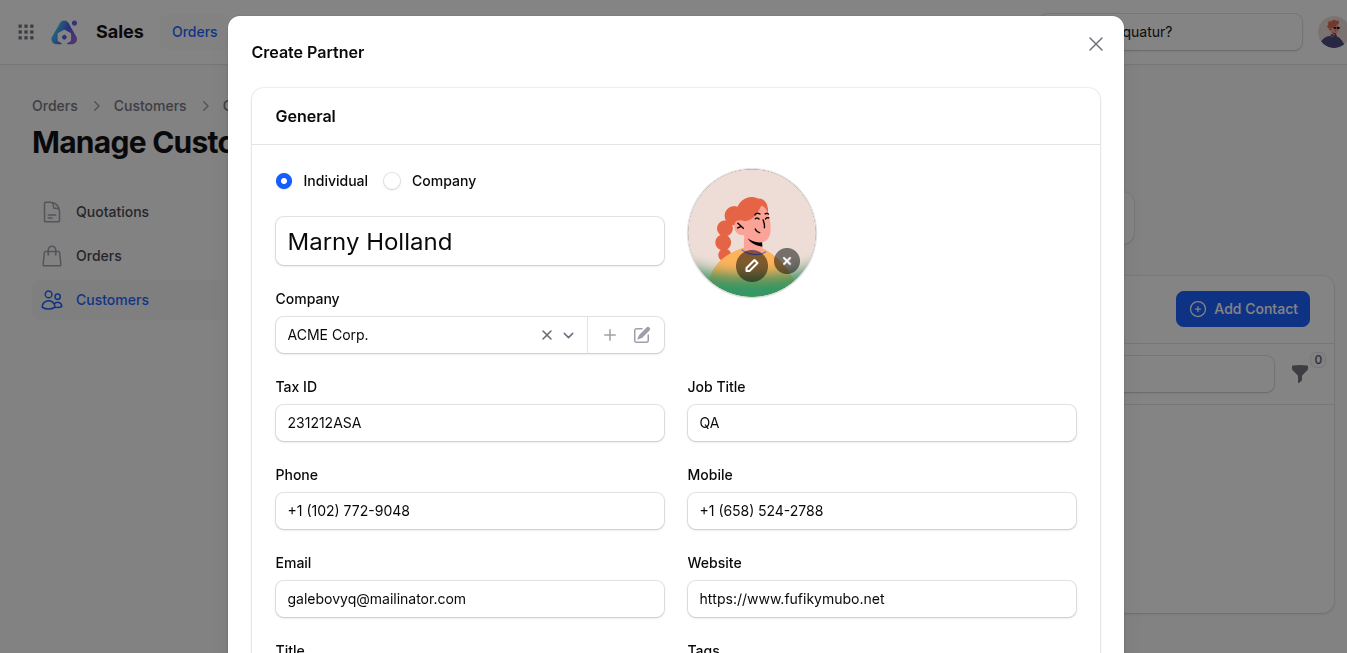Remove the avatar with the x icon
This screenshot has width=1347, height=653.
pyautogui.click(x=786, y=260)
